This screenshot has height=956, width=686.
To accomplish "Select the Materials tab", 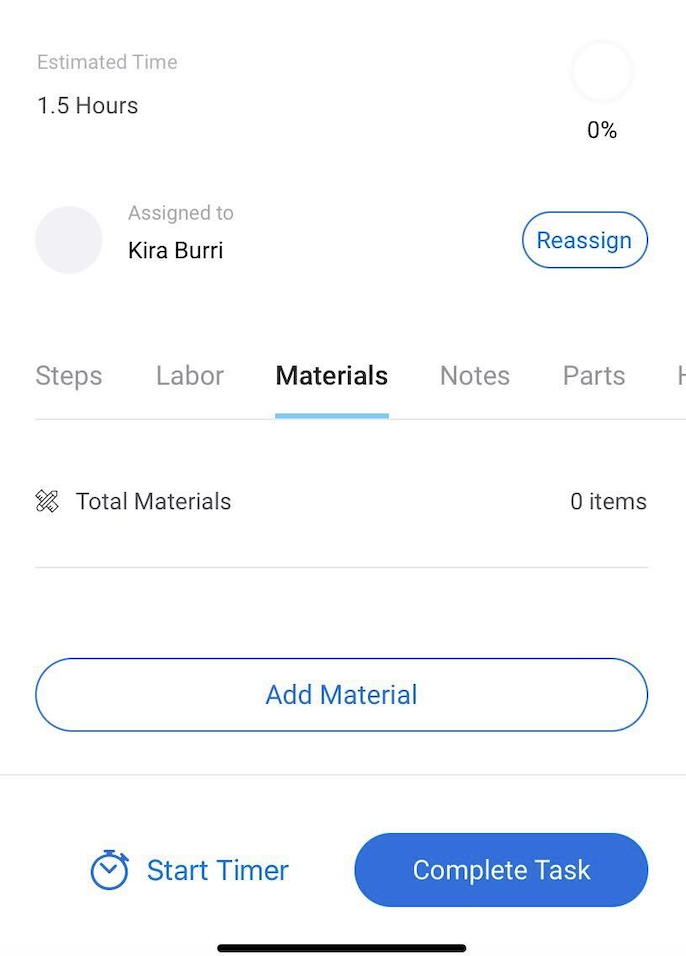I will [332, 376].
